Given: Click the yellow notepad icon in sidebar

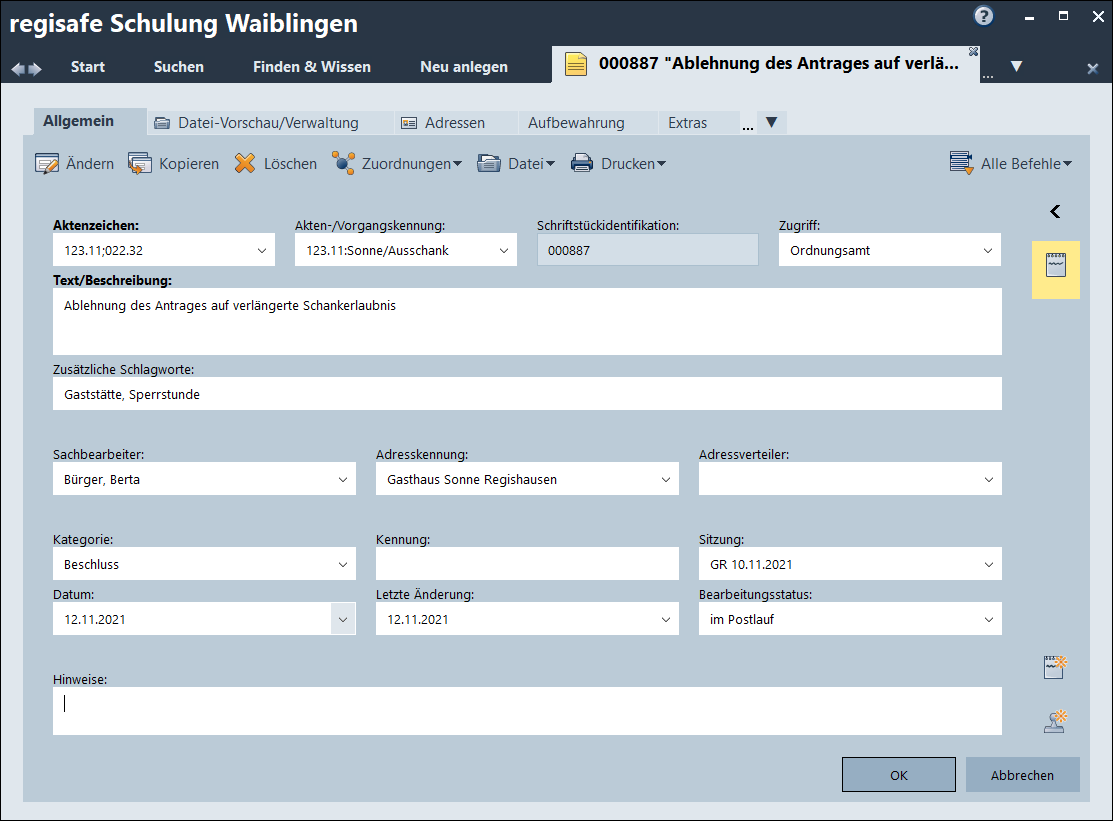Looking at the screenshot, I should point(1055,266).
